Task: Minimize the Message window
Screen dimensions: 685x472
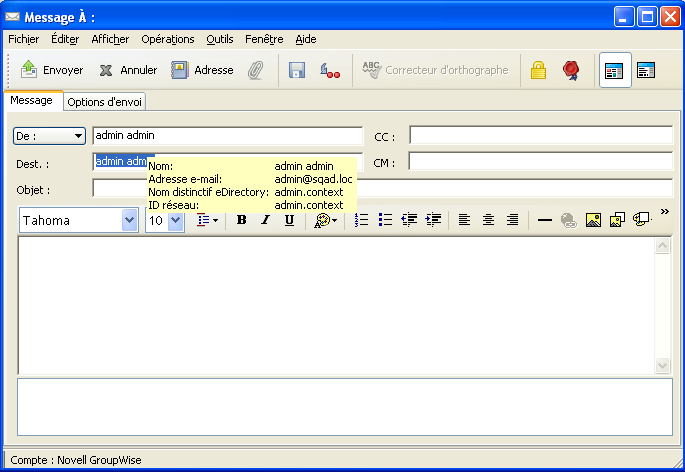Action: tap(624, 17)
